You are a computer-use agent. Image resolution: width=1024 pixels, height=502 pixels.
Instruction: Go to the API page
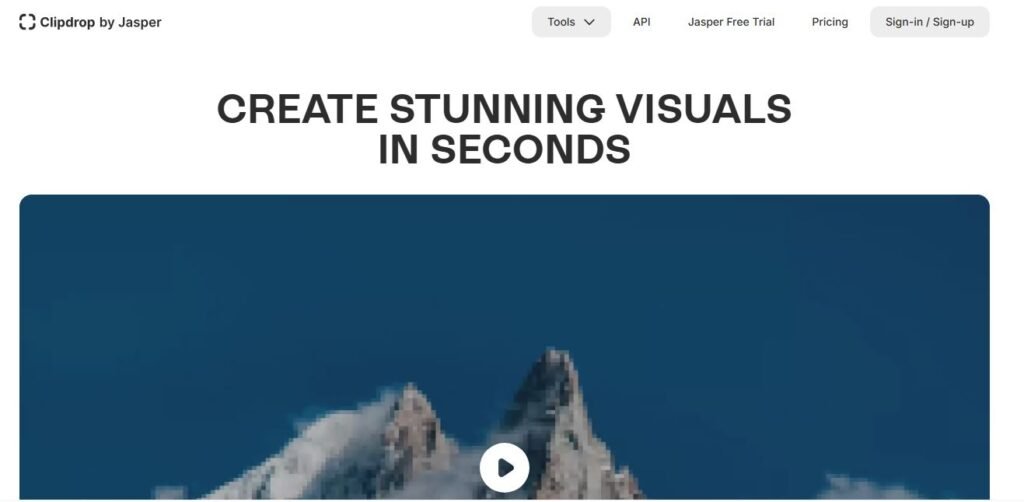pos(641,22)
